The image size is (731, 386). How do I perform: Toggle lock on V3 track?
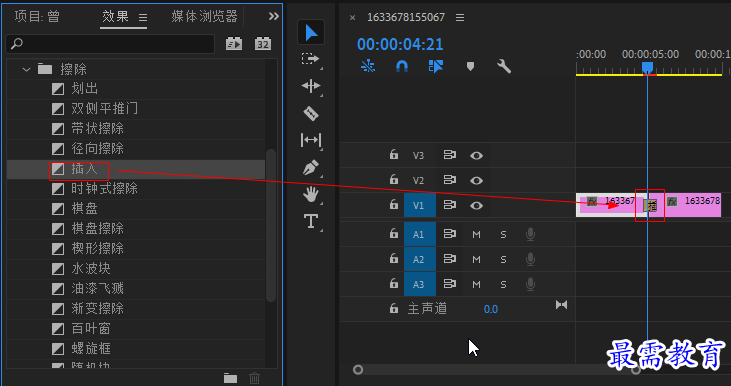(x=394, y=154)
